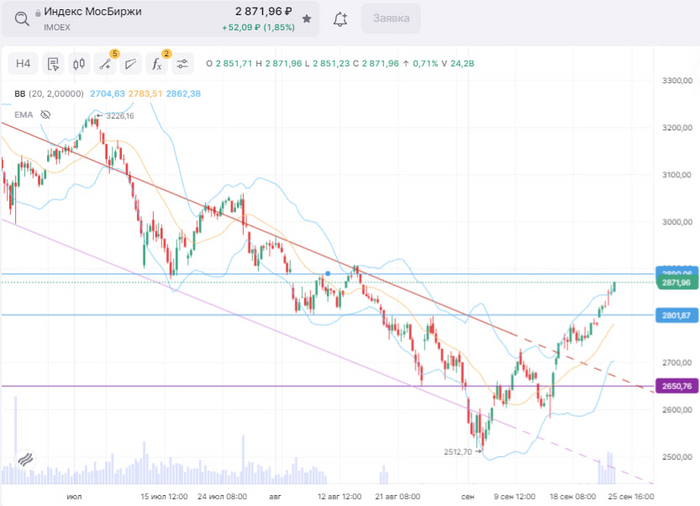This screenshot has width=700, height=506.
Task: Open the fx indicators icon with badge 2
Action: (157, 64)
